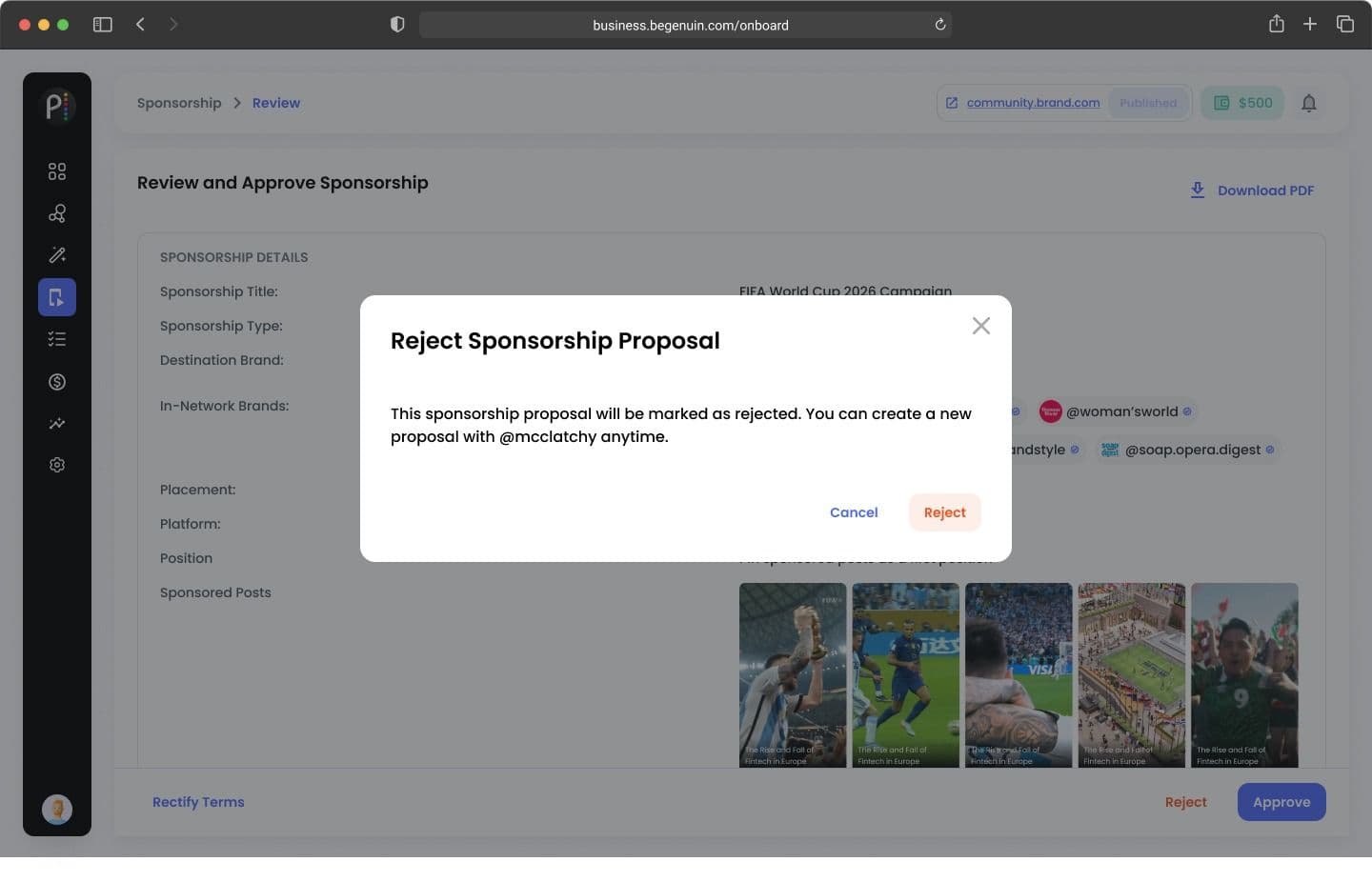
Task: Click the "In-Network Brands:" label
Action: tap(224, 406)
